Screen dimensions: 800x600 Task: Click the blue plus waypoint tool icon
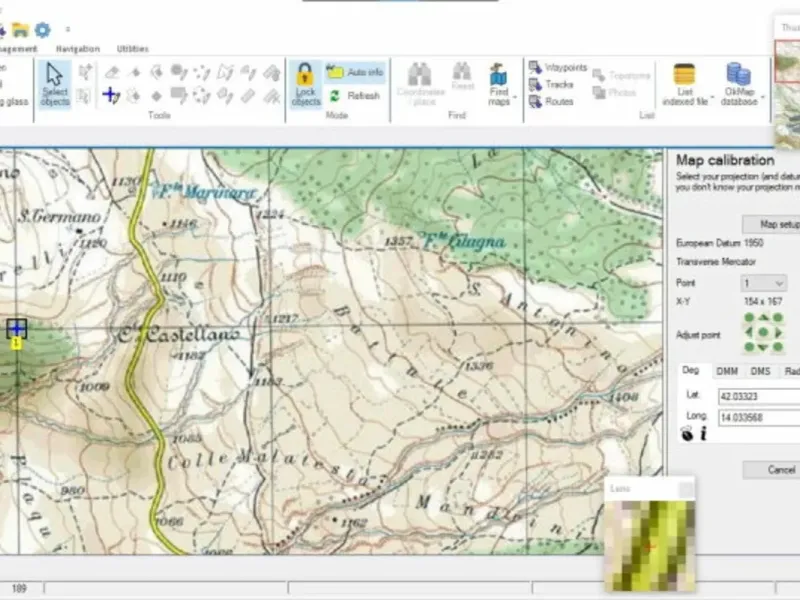(111, 95)
